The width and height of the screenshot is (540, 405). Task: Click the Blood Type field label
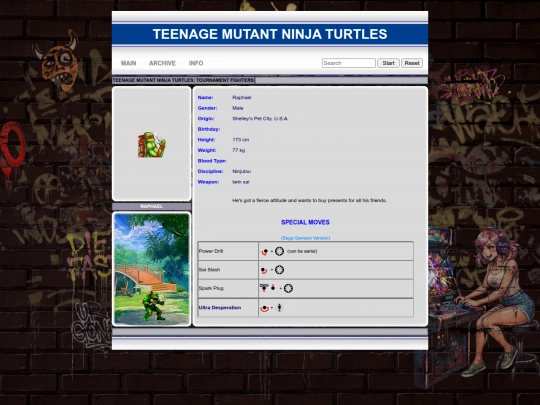point(212,161)
